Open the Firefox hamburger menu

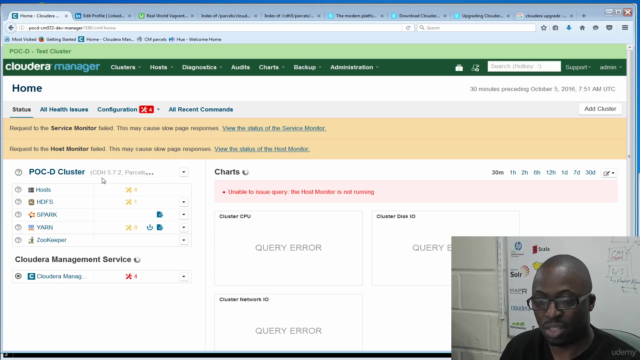625,28
